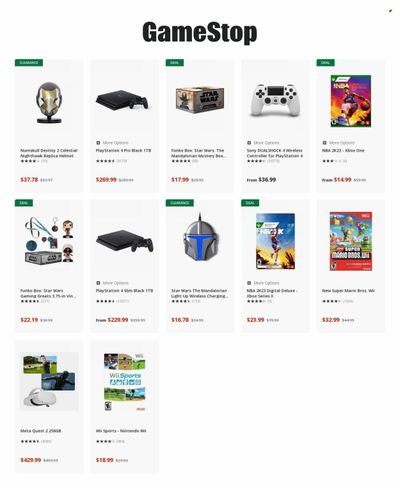Image resolution: width=400 pixels, height=488 pixels.
Task: Open the Meta Quest 2 256GB product image
Action: [x=49, y=381]
